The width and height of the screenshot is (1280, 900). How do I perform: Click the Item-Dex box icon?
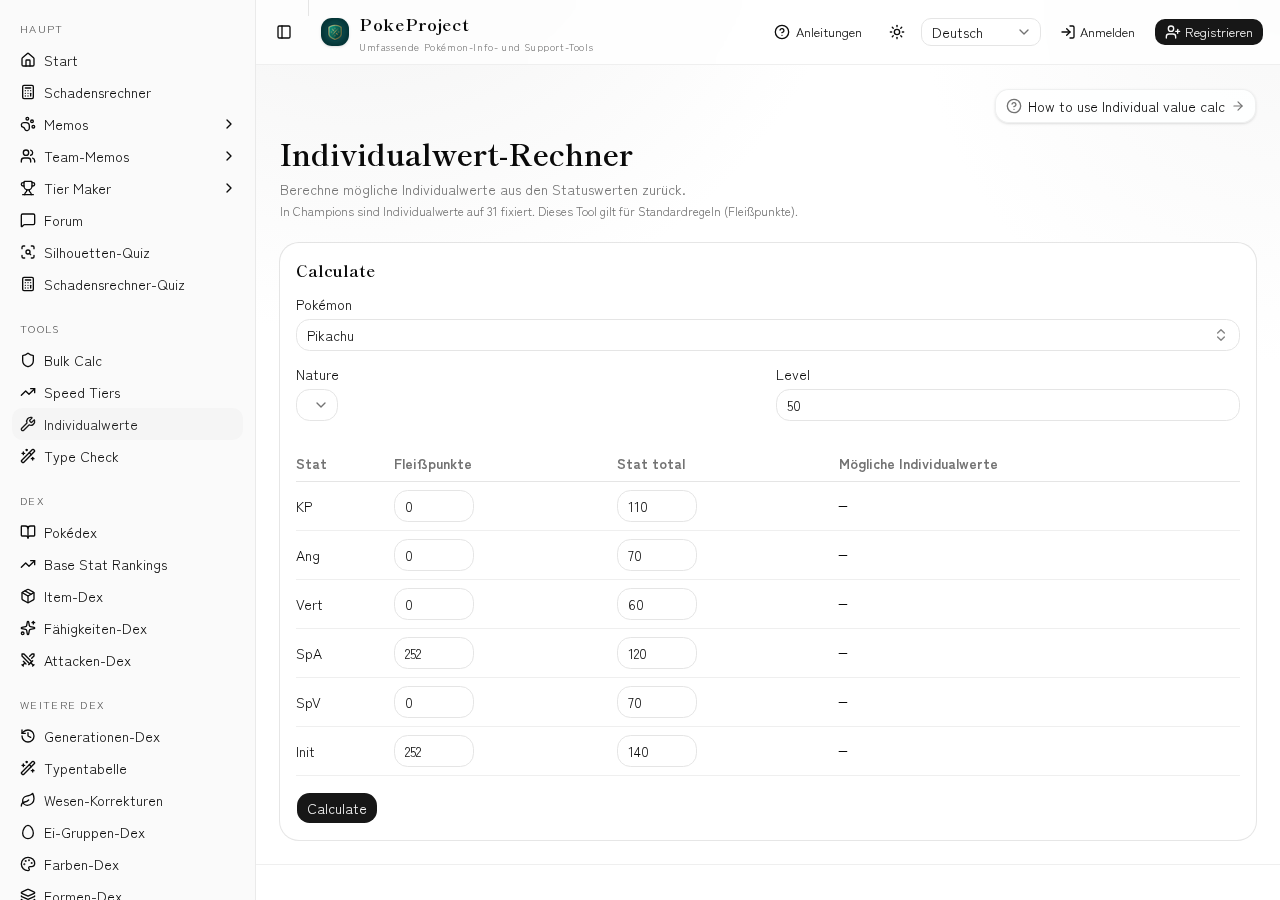point(28,597)
